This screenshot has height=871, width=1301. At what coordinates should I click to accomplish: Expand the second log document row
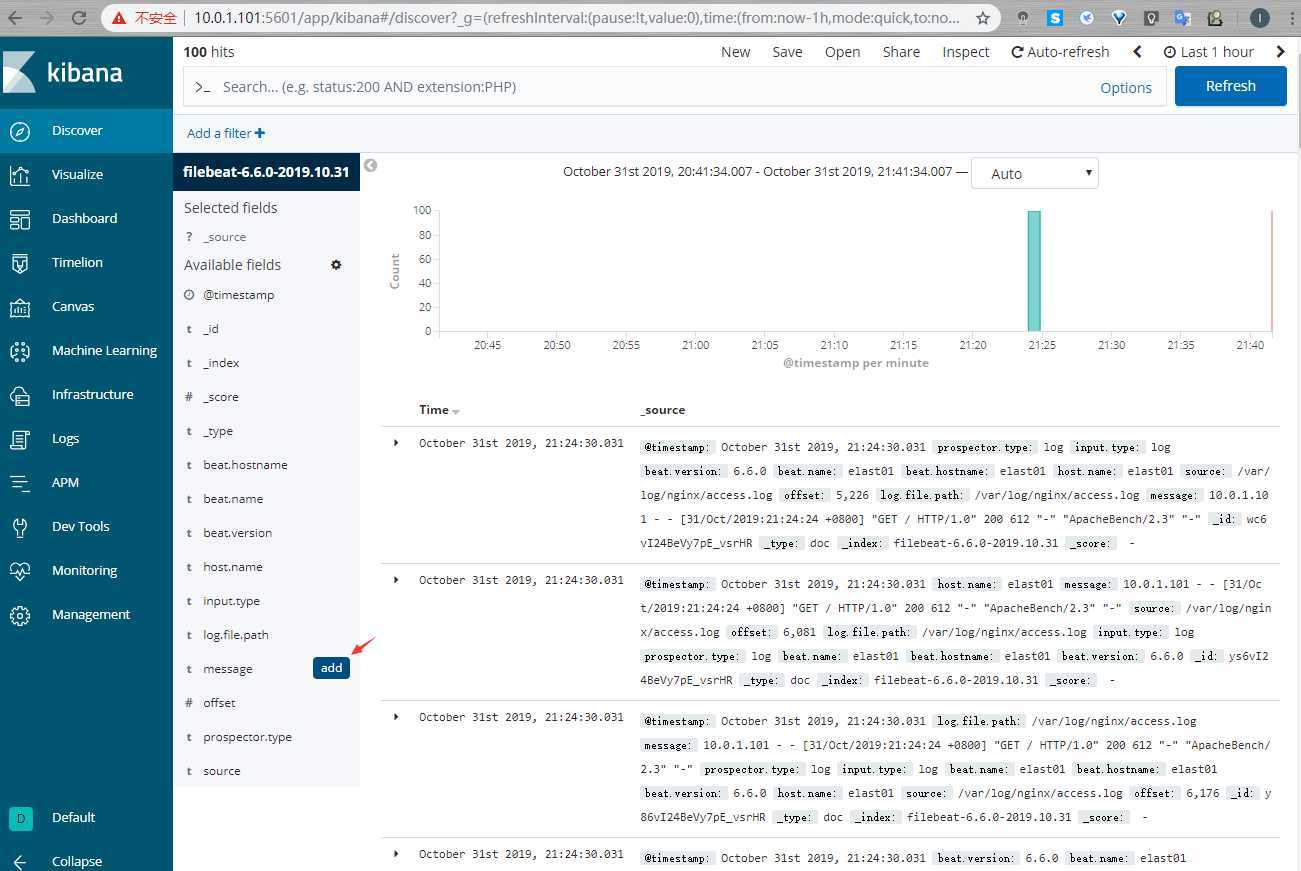(x=396, y=580)
